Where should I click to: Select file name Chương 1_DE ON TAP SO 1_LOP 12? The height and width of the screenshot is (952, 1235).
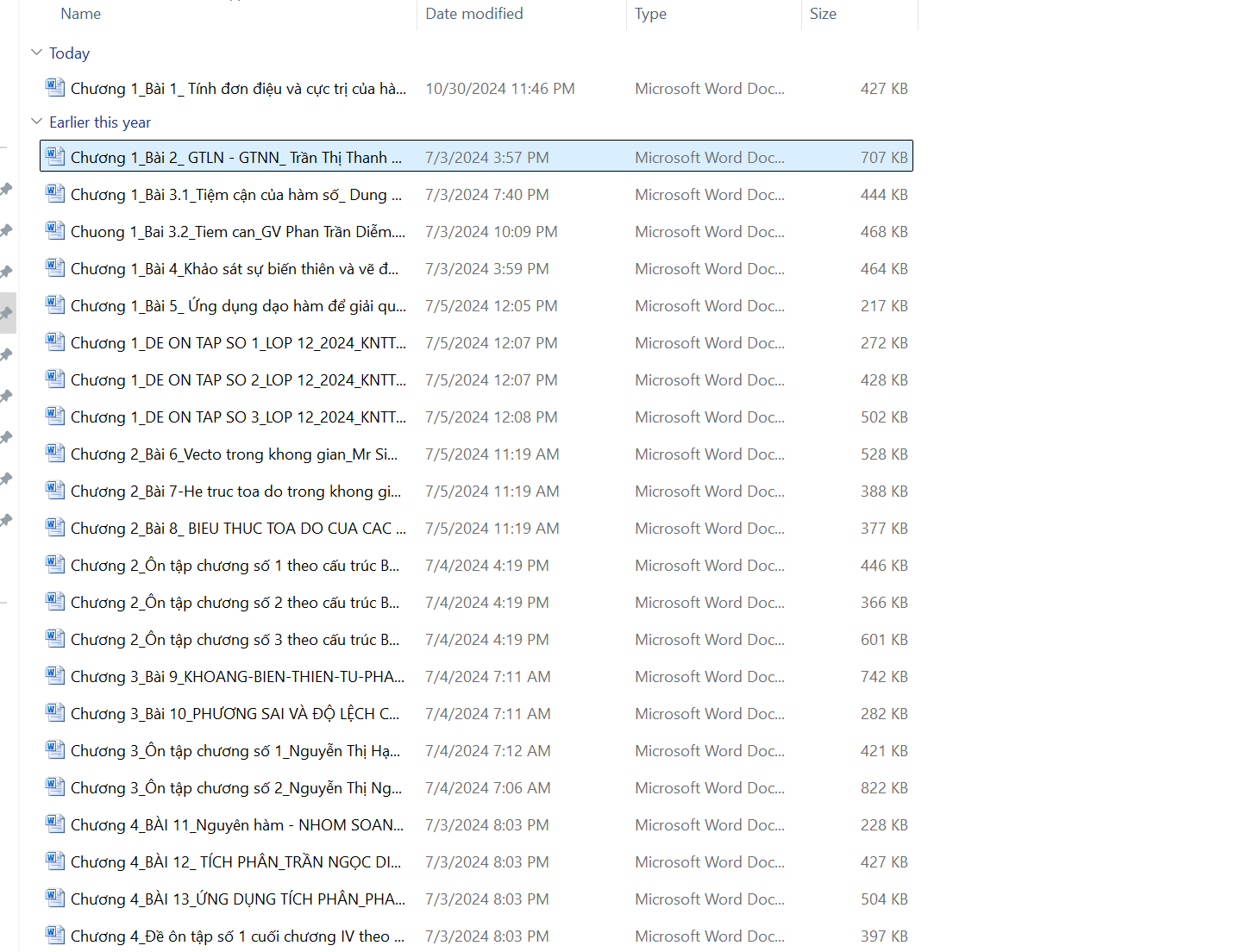click(x=238, y=343)
